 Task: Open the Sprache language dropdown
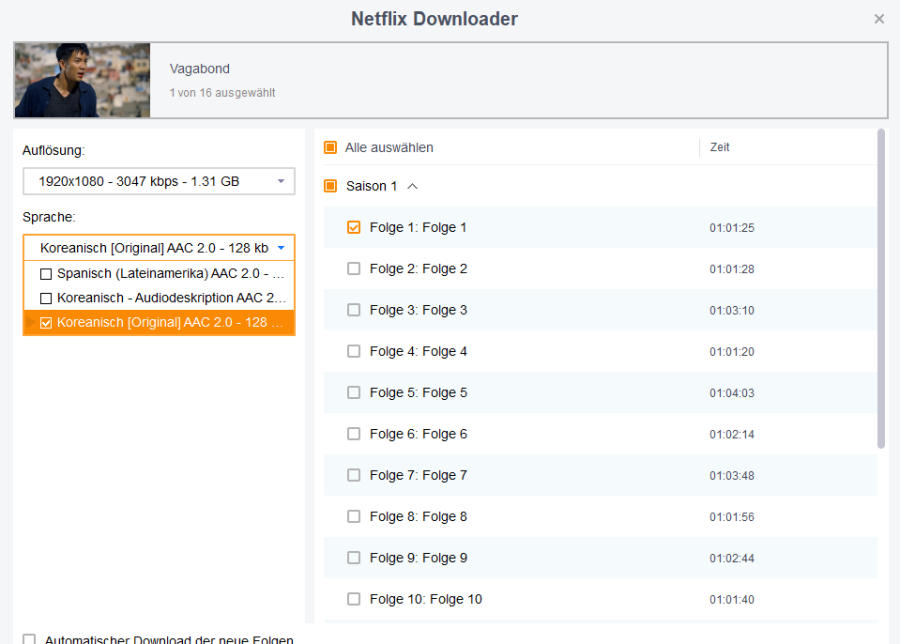[x=159, y=248]
